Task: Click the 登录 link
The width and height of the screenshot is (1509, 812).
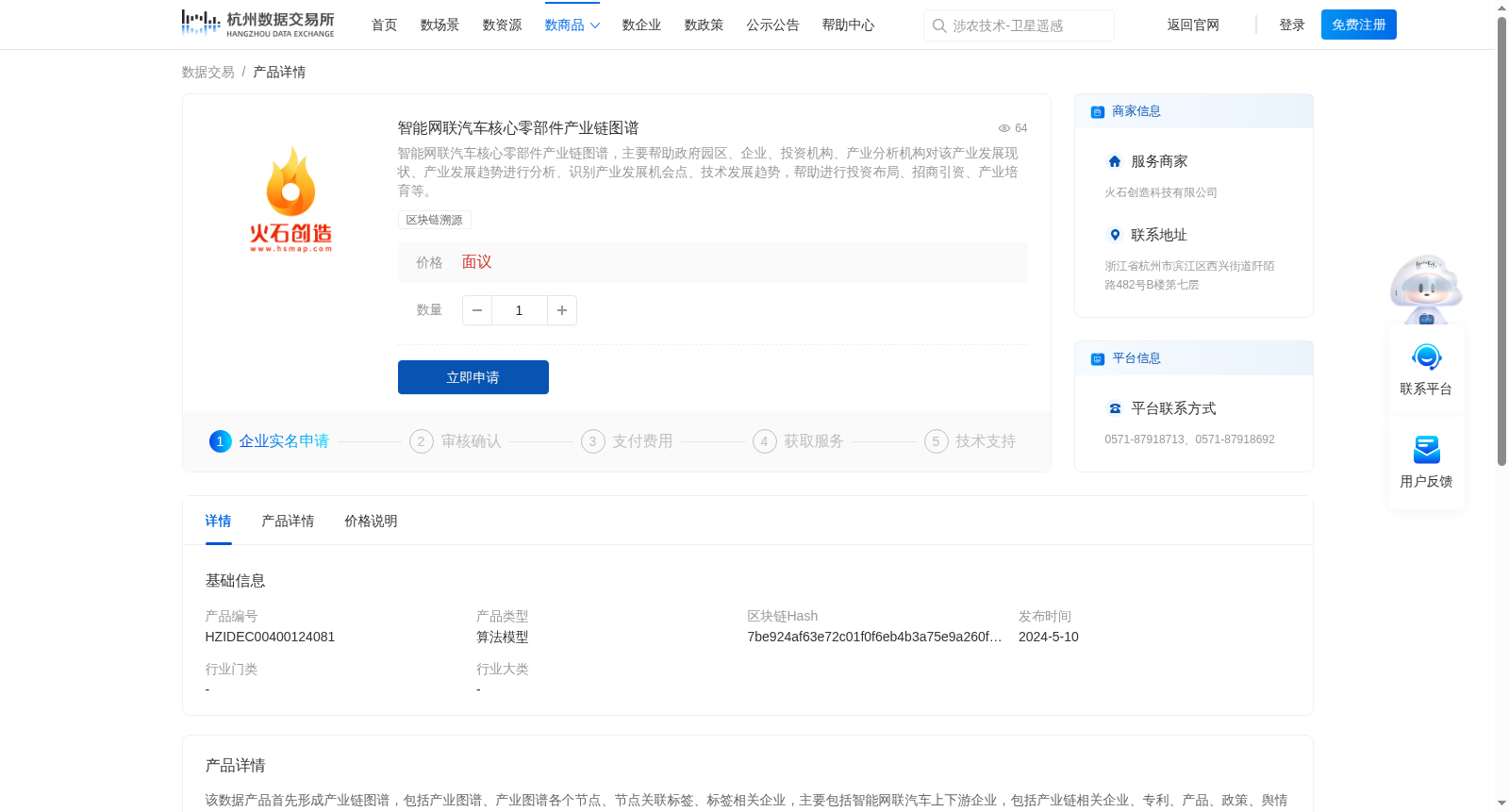Action: click(1292, 25)
